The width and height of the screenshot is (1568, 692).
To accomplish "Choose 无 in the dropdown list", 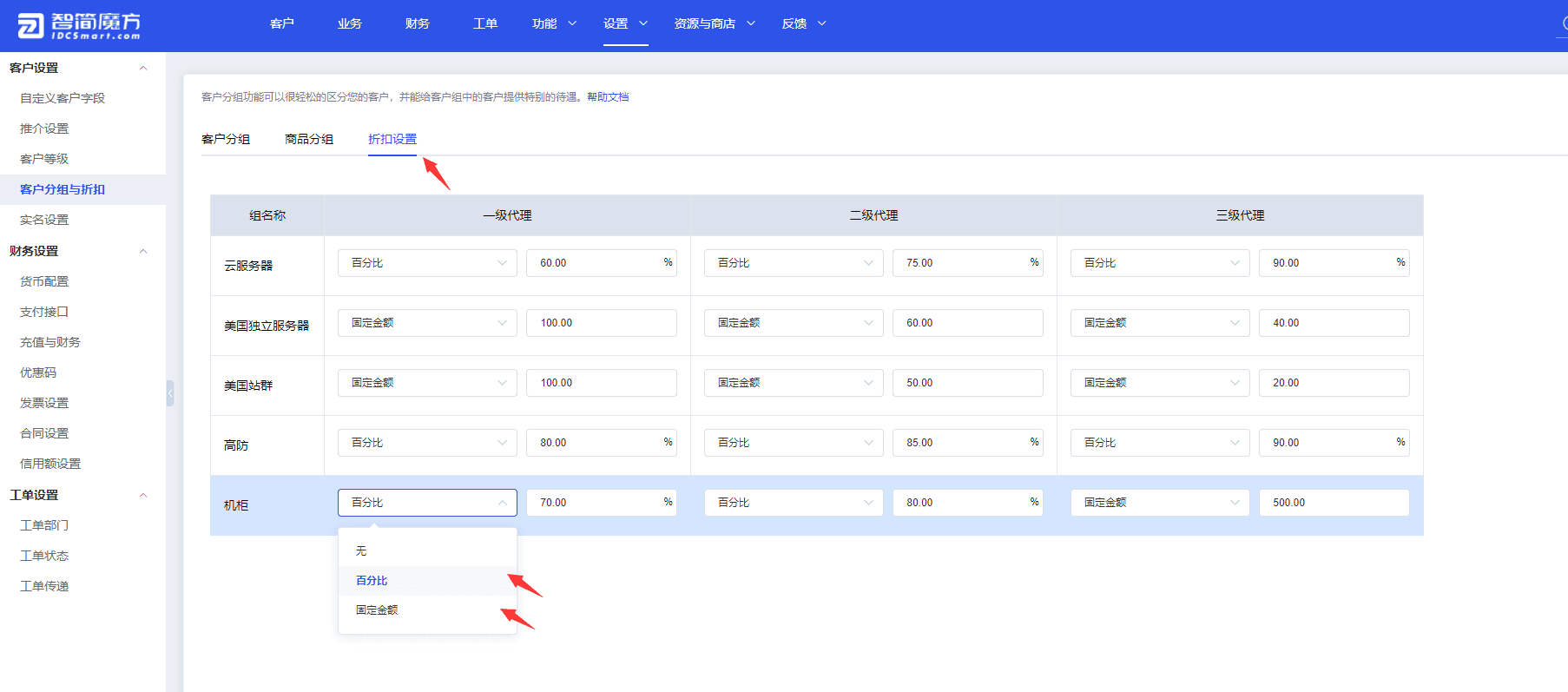I will 427,551.
